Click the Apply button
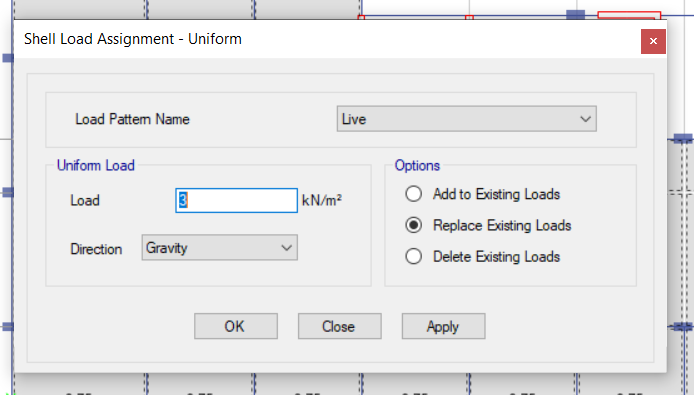694x395 pixels. [443, 326]
